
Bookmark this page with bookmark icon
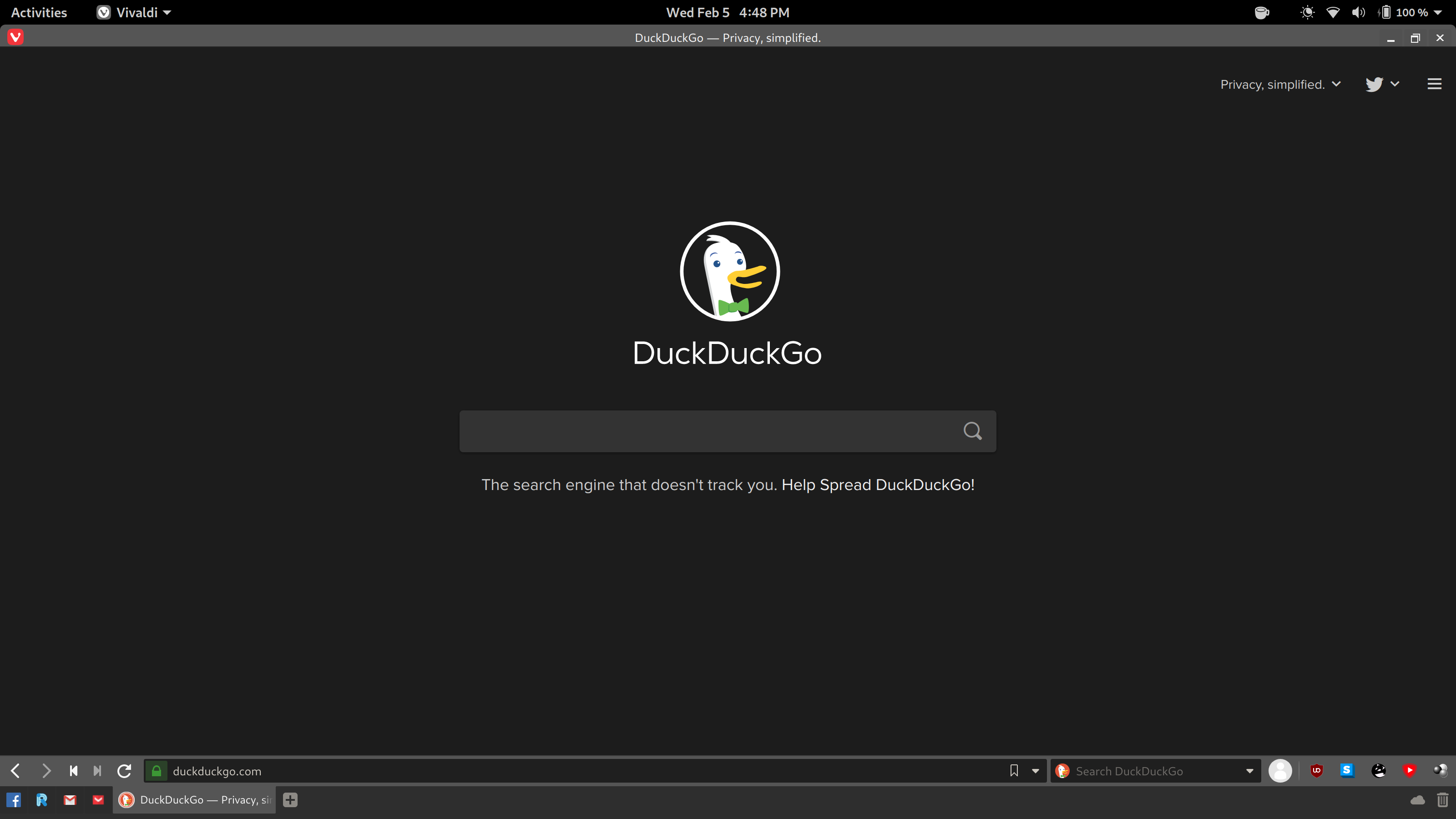click(1014, 771)
